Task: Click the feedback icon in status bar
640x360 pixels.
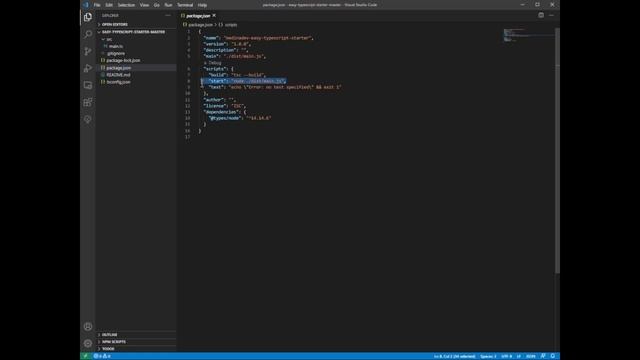Action: tap(543, 356)
